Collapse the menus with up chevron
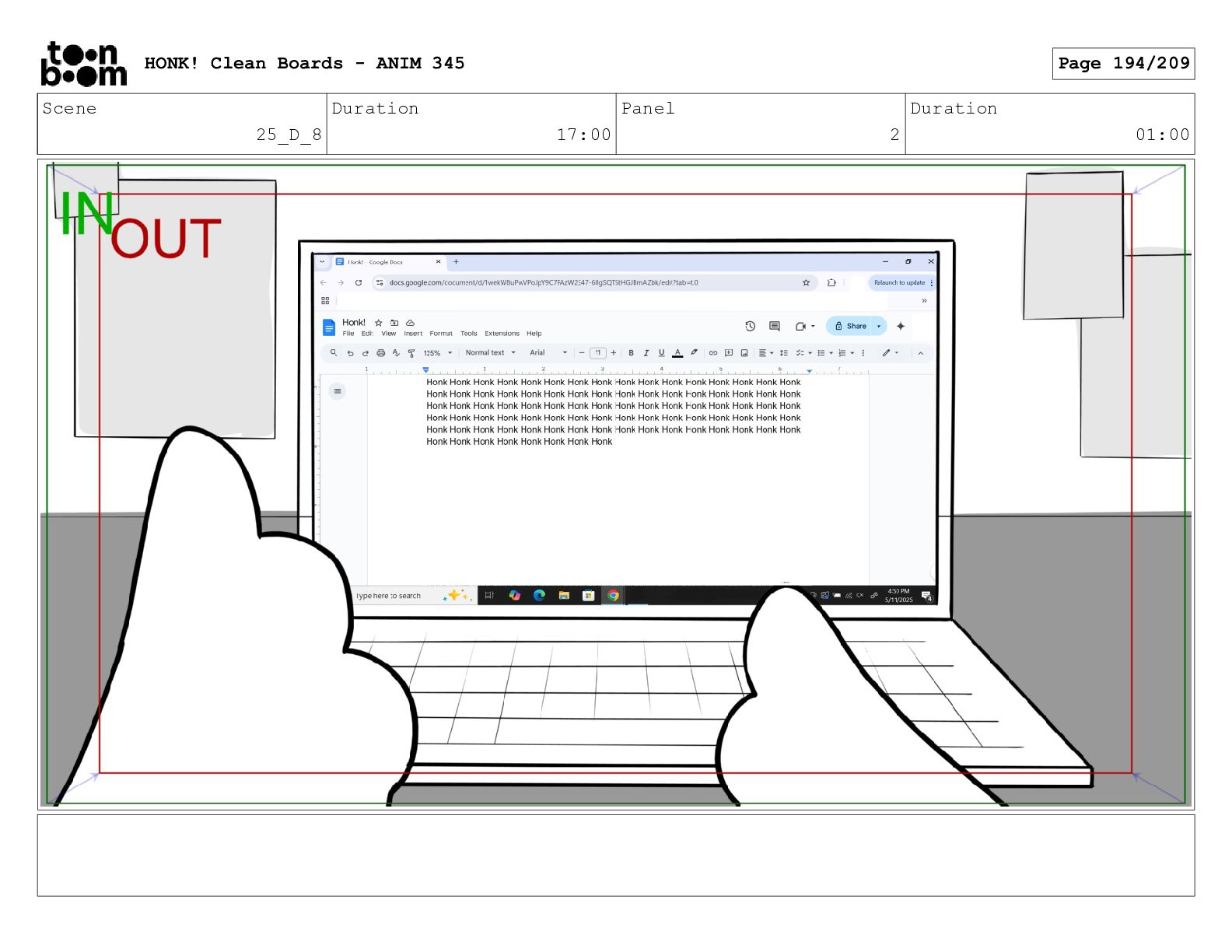Screen dimensions: 1232x952 pyautogui.click(x=921, y=353)
